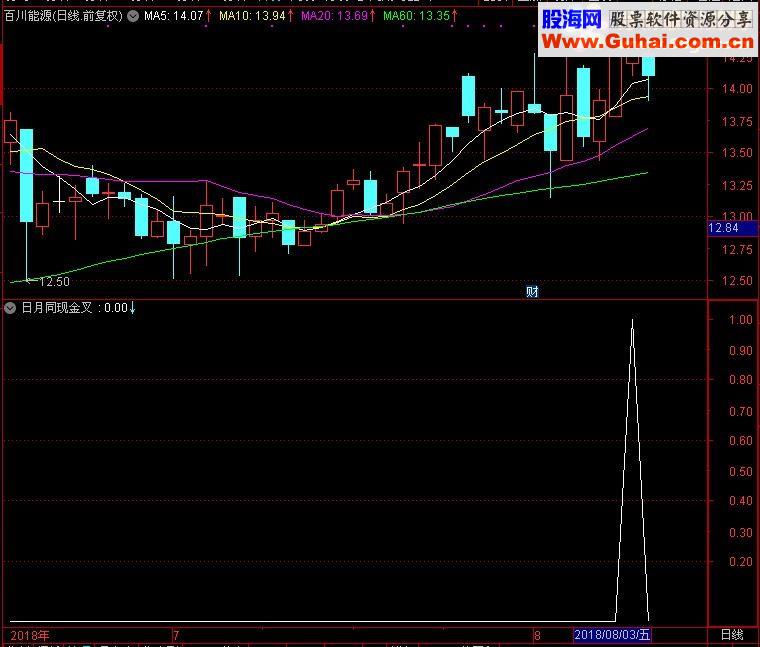760x647 pixels.
Task: Click the month 8 axis label
Action: [x=537, y=635]
